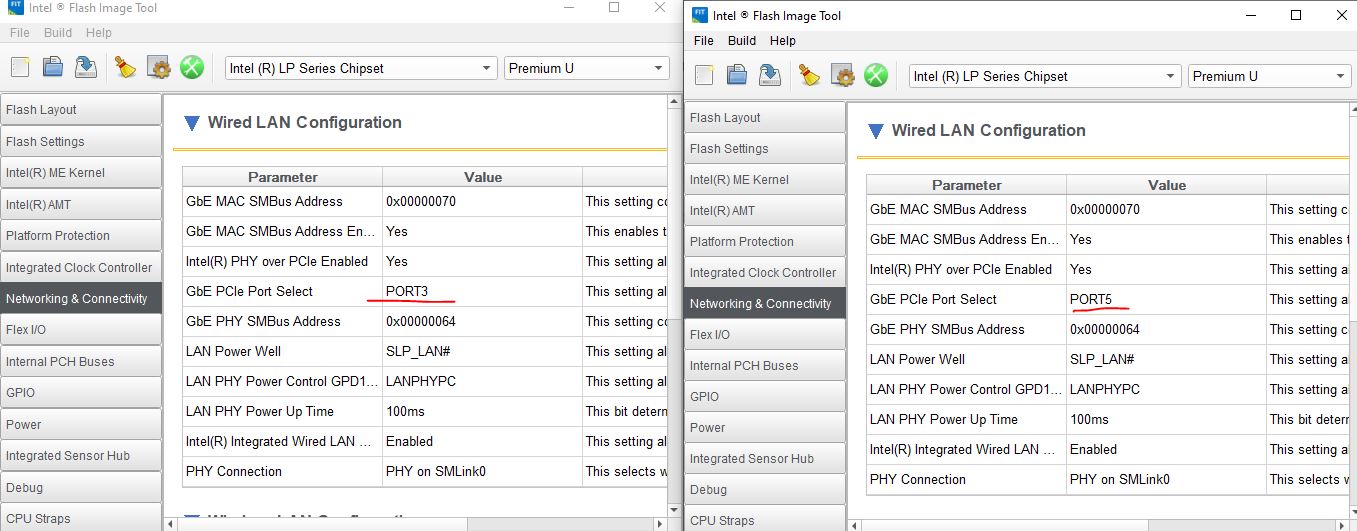1357x531 pixels.
Task: Select Intel(R) ME Kernel tab in right window
Action: click(x=765, y=179)
